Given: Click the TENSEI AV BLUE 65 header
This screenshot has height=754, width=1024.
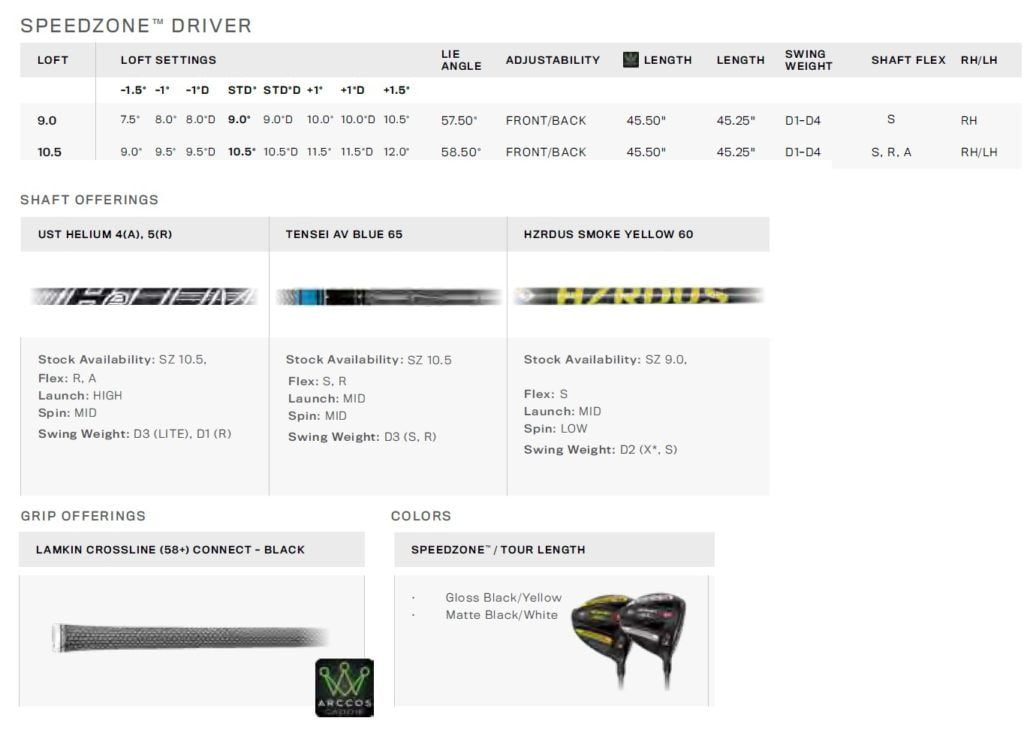Looking at the screenshot, I should [344, 234].
